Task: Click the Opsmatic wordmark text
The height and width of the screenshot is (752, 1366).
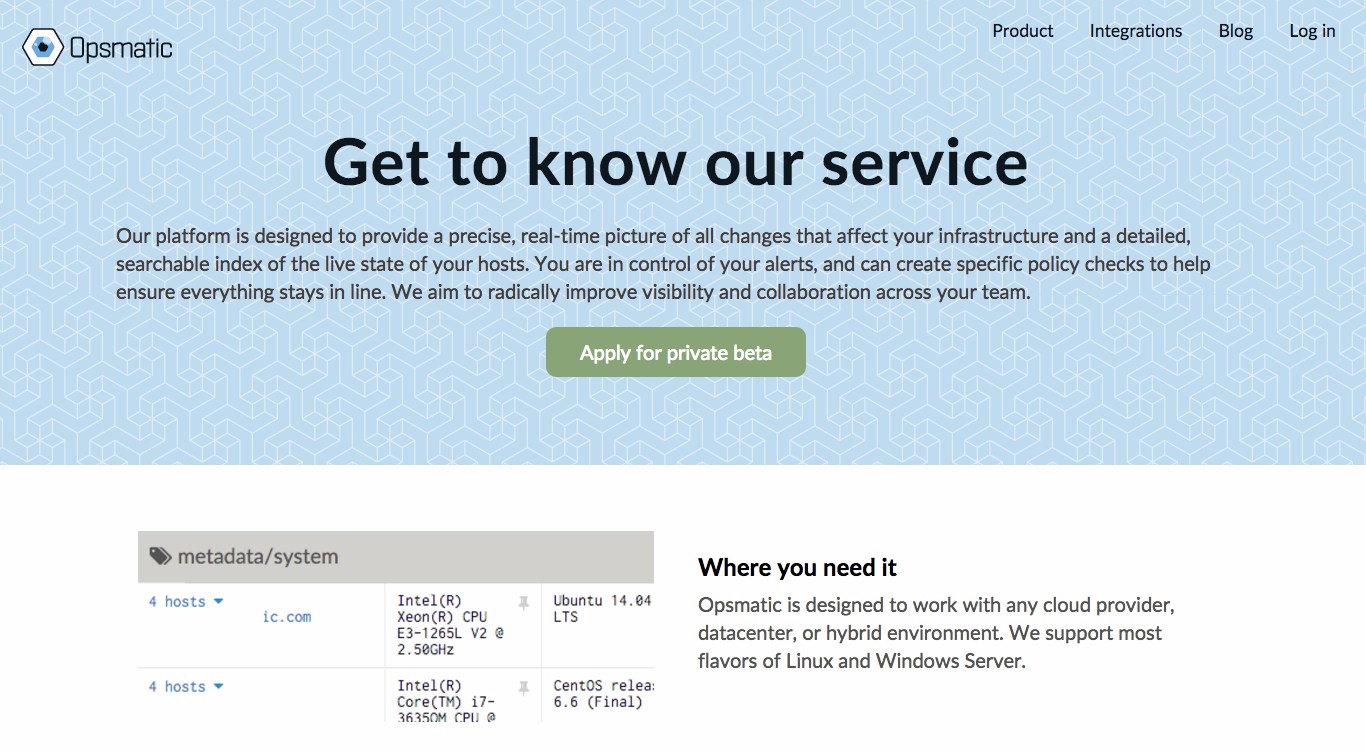Action: click(121, 47)
